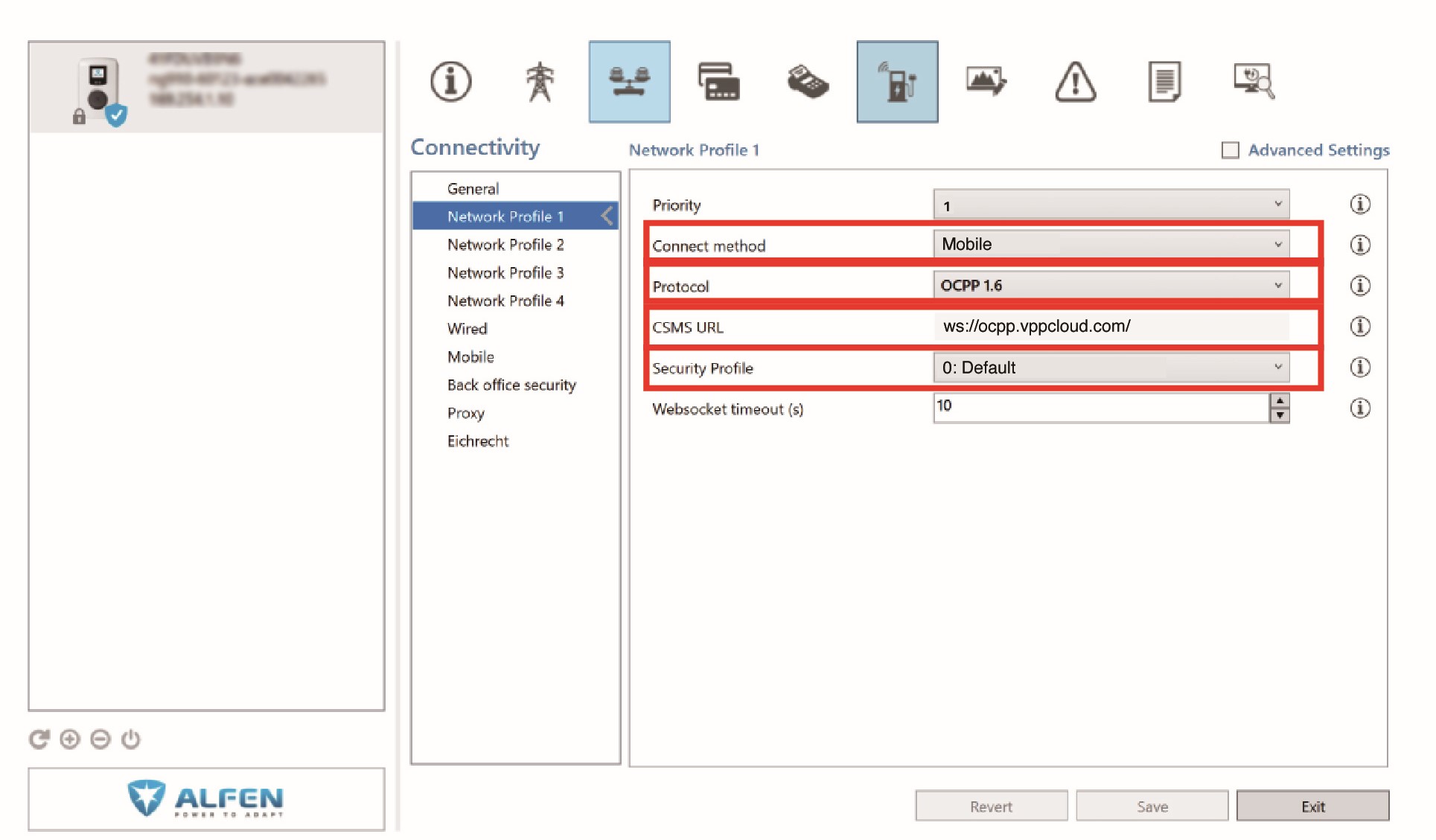Increase Websocket timeout with up arrow

click(1279, 401)
